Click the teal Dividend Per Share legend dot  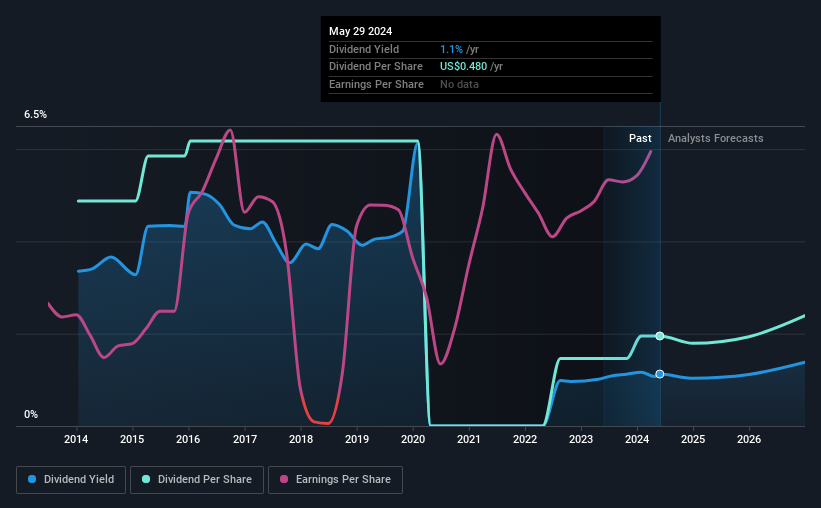146,479
